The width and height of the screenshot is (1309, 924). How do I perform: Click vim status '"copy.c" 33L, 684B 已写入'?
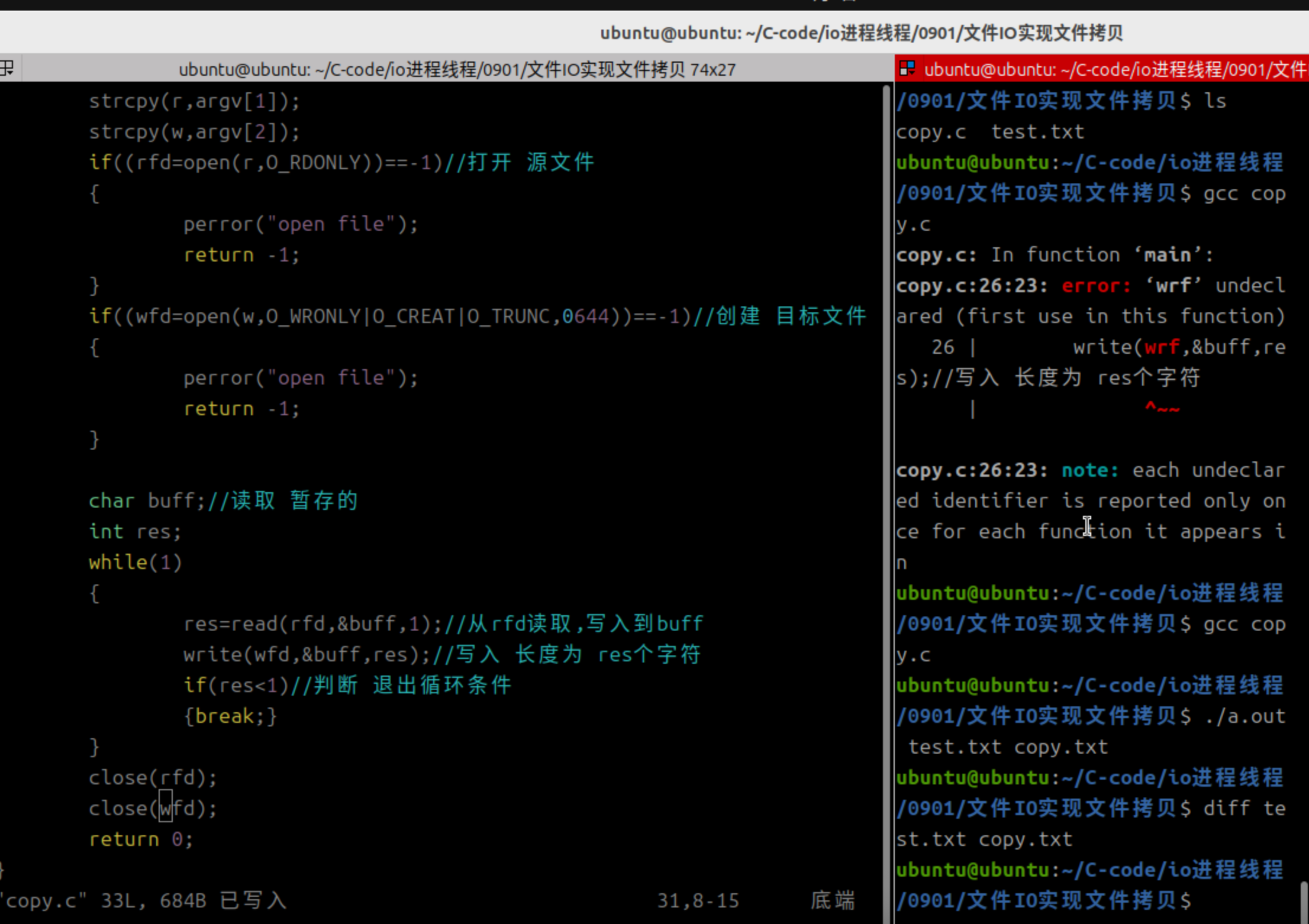pos(143,901)
